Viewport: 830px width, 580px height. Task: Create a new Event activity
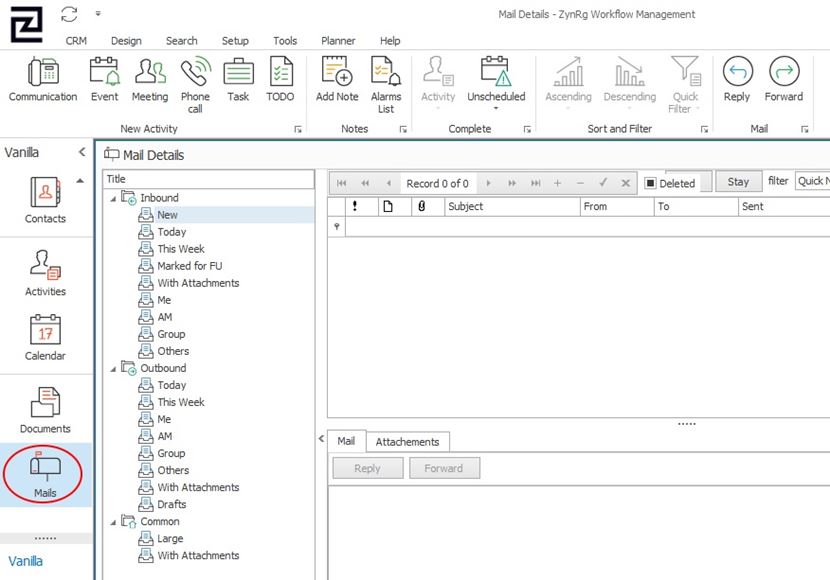pyautogui.click(x=104, y=79)
